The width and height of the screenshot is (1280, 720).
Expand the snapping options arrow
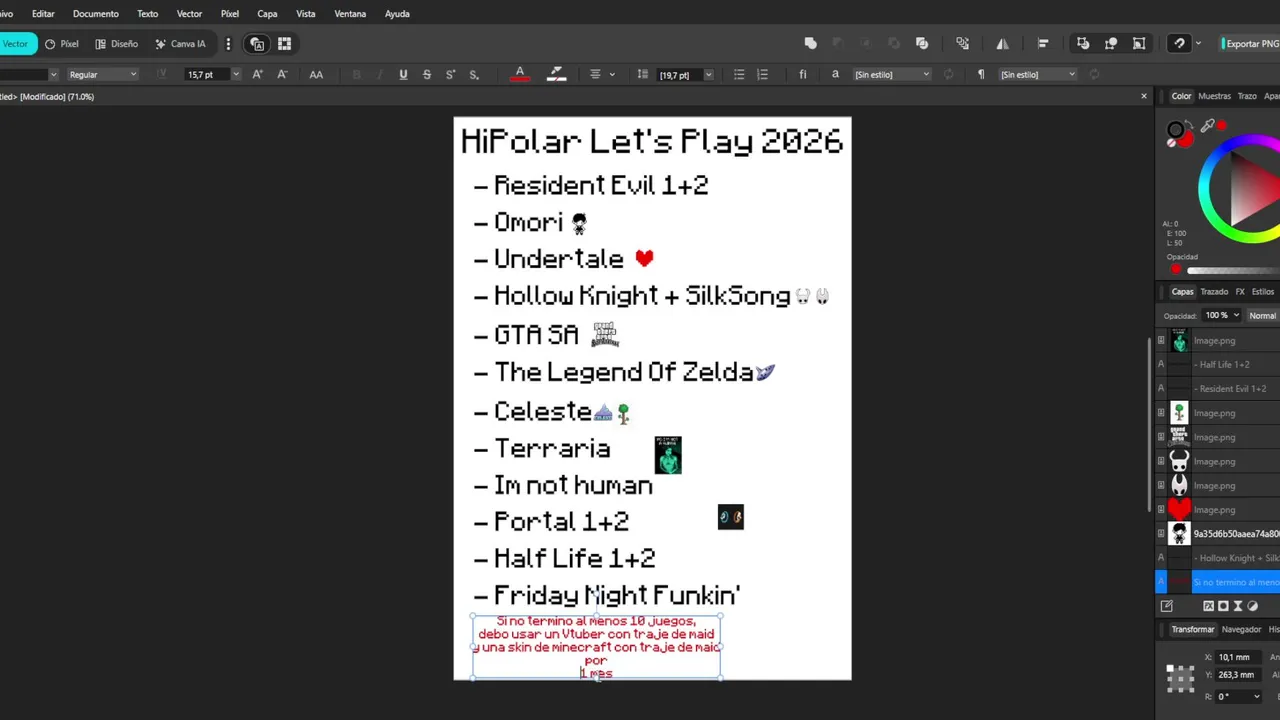coord(1198,44)
